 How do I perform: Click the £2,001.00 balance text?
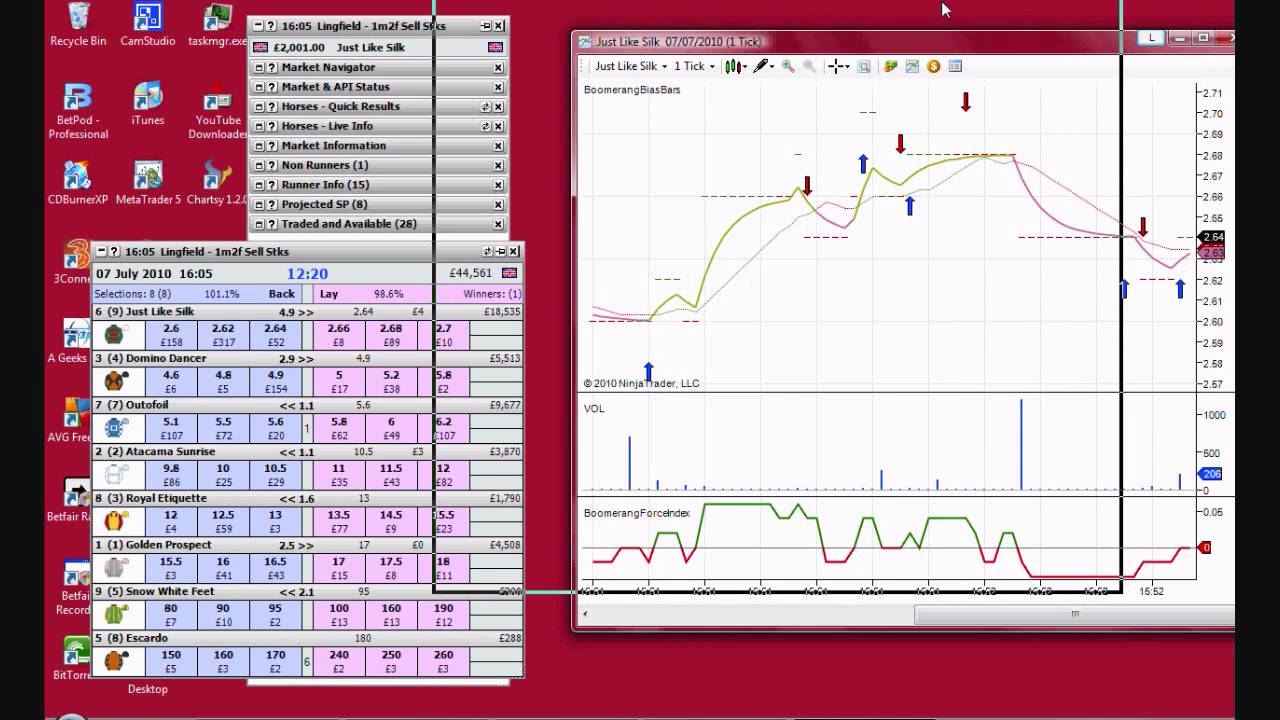[x=300, y=47]
